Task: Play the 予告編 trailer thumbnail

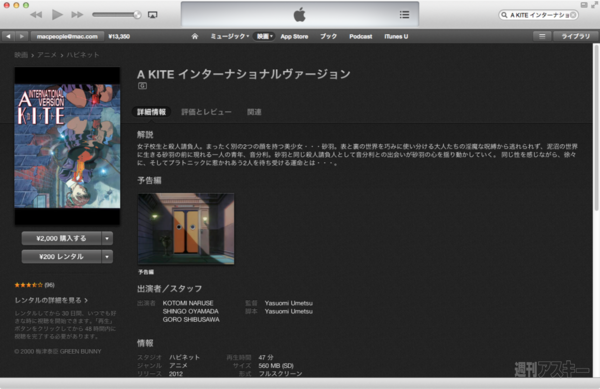Action: click(x=186, y=229)
